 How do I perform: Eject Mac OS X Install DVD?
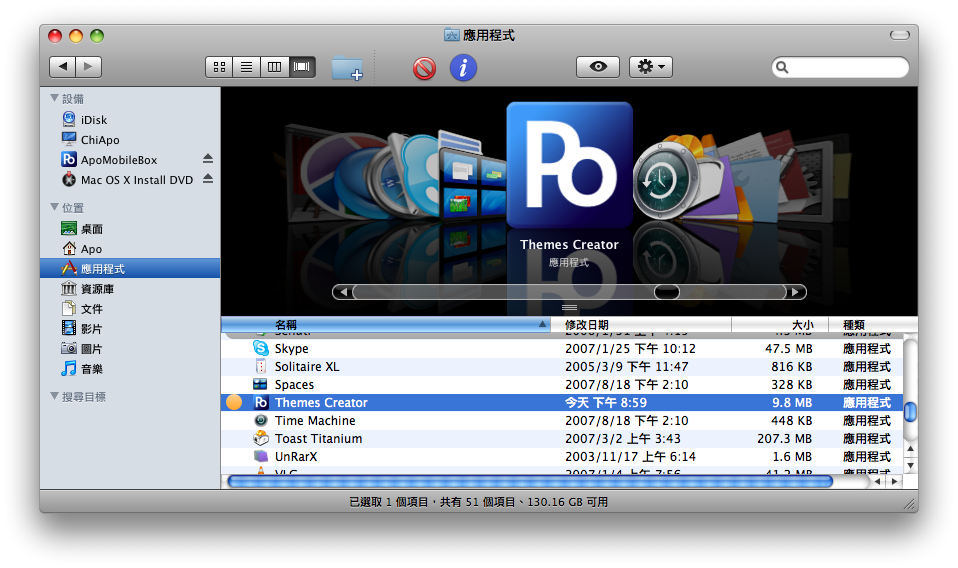[x=208, y=179]
